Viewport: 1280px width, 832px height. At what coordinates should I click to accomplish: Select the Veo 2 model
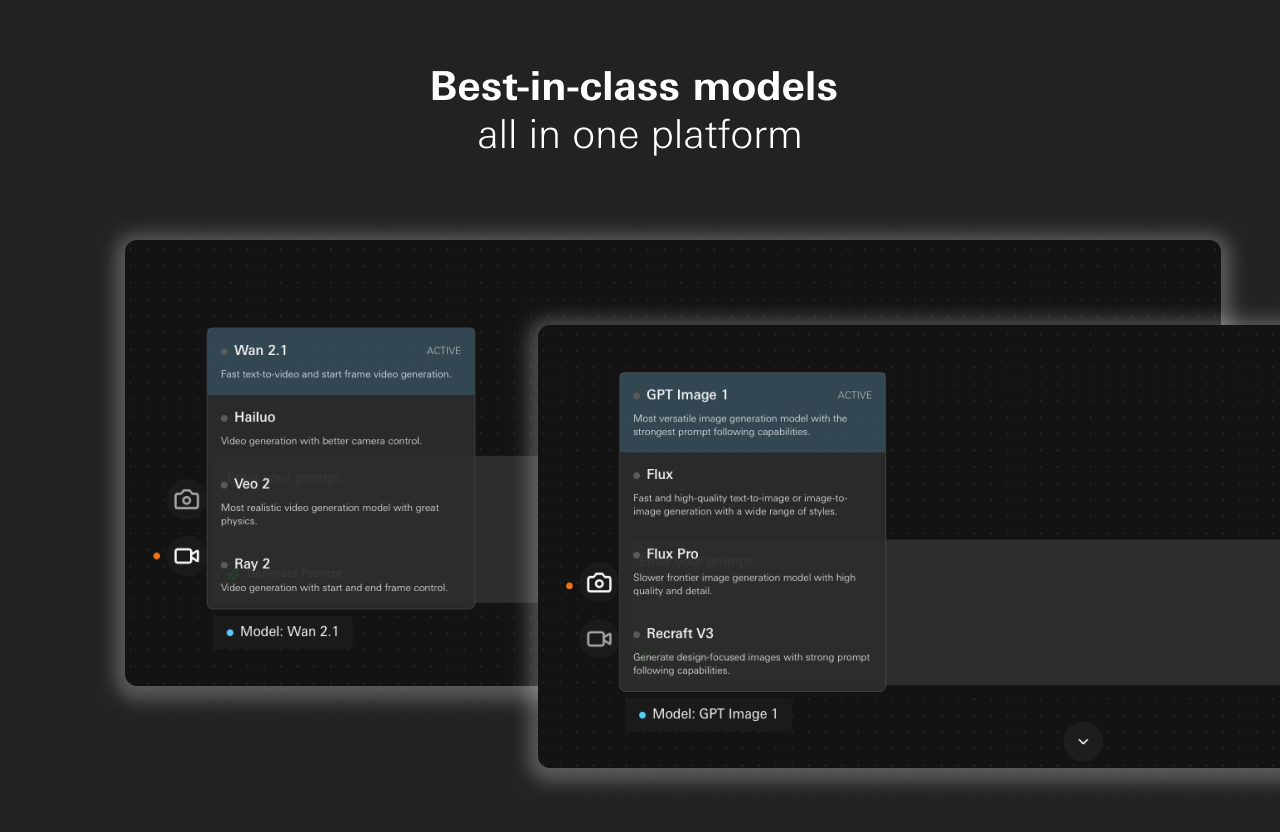[341, 501]
